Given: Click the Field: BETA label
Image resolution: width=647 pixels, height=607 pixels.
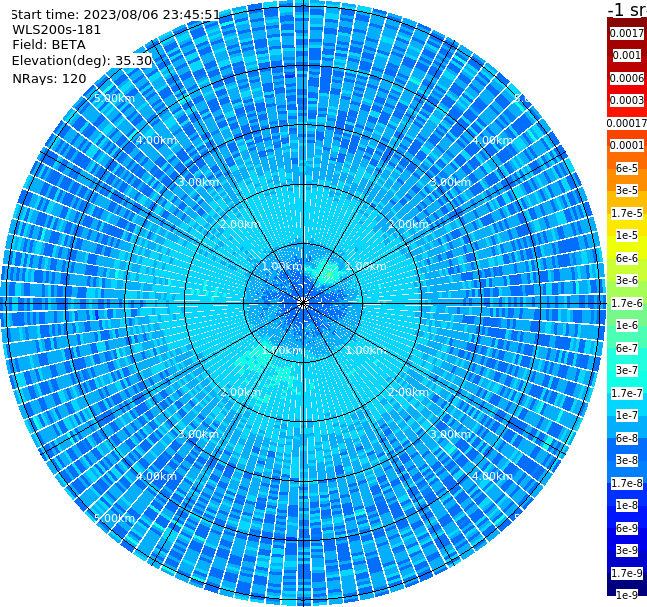Looking at the screenshot, I should (49, 45).
